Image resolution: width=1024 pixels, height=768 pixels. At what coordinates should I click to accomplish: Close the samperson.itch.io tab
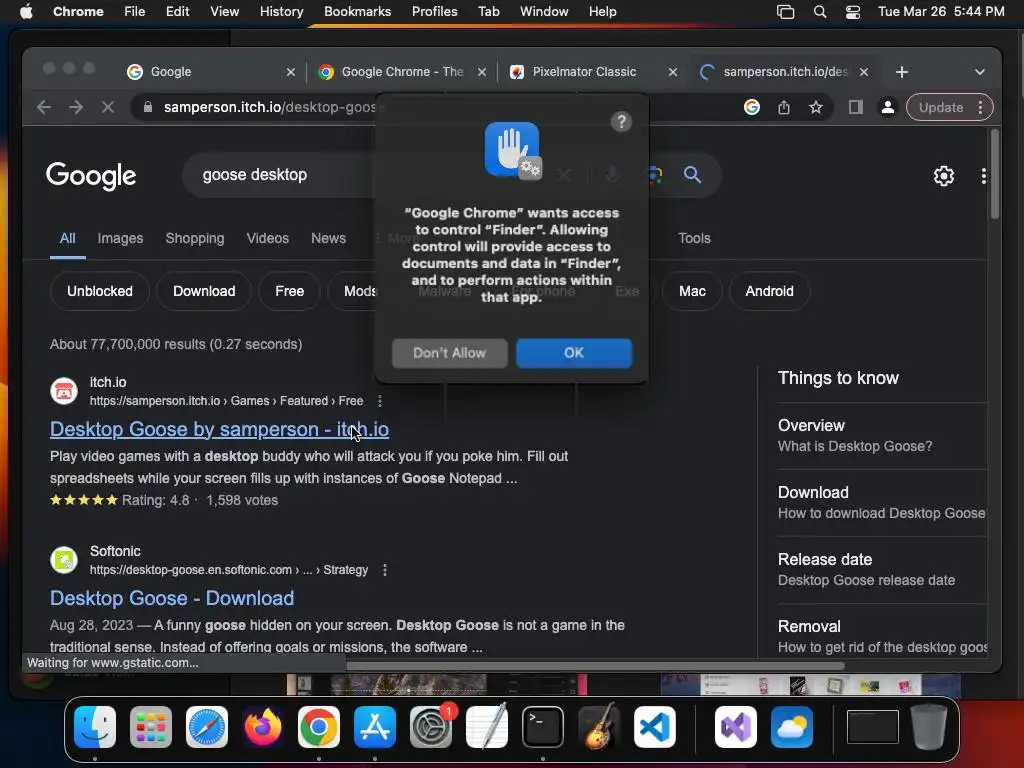coord(863,72)
